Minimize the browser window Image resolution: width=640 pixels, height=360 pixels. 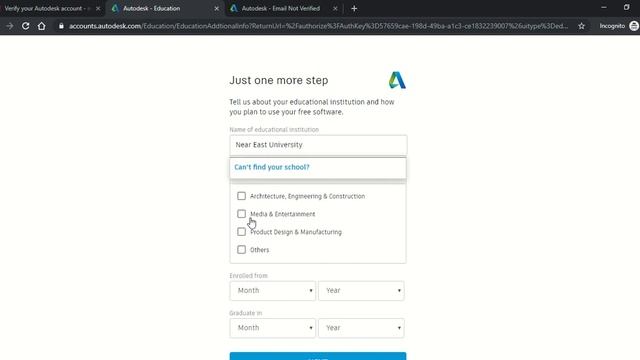click(604, 7)
